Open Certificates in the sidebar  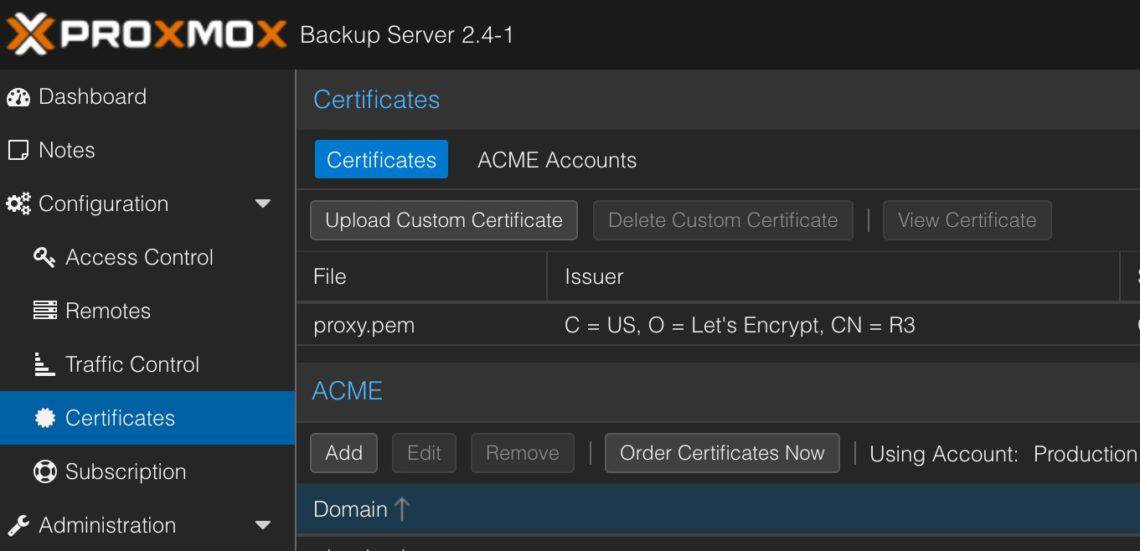pos(120,418)
